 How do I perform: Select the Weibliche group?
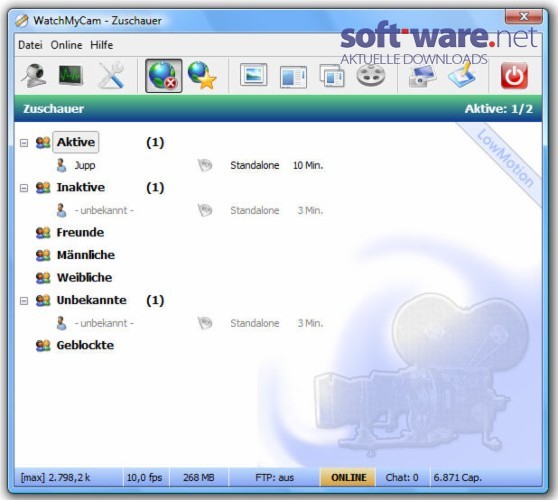click(x=84, y=278)
